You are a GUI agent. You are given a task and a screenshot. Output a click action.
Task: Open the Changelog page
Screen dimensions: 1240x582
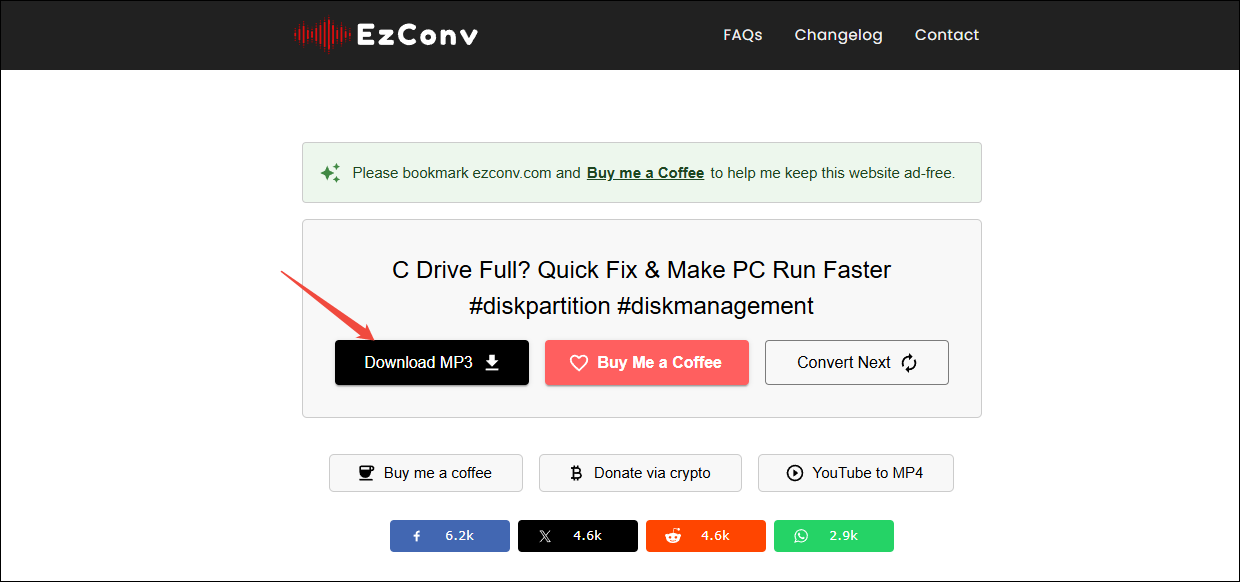click(x=838, y=35)
